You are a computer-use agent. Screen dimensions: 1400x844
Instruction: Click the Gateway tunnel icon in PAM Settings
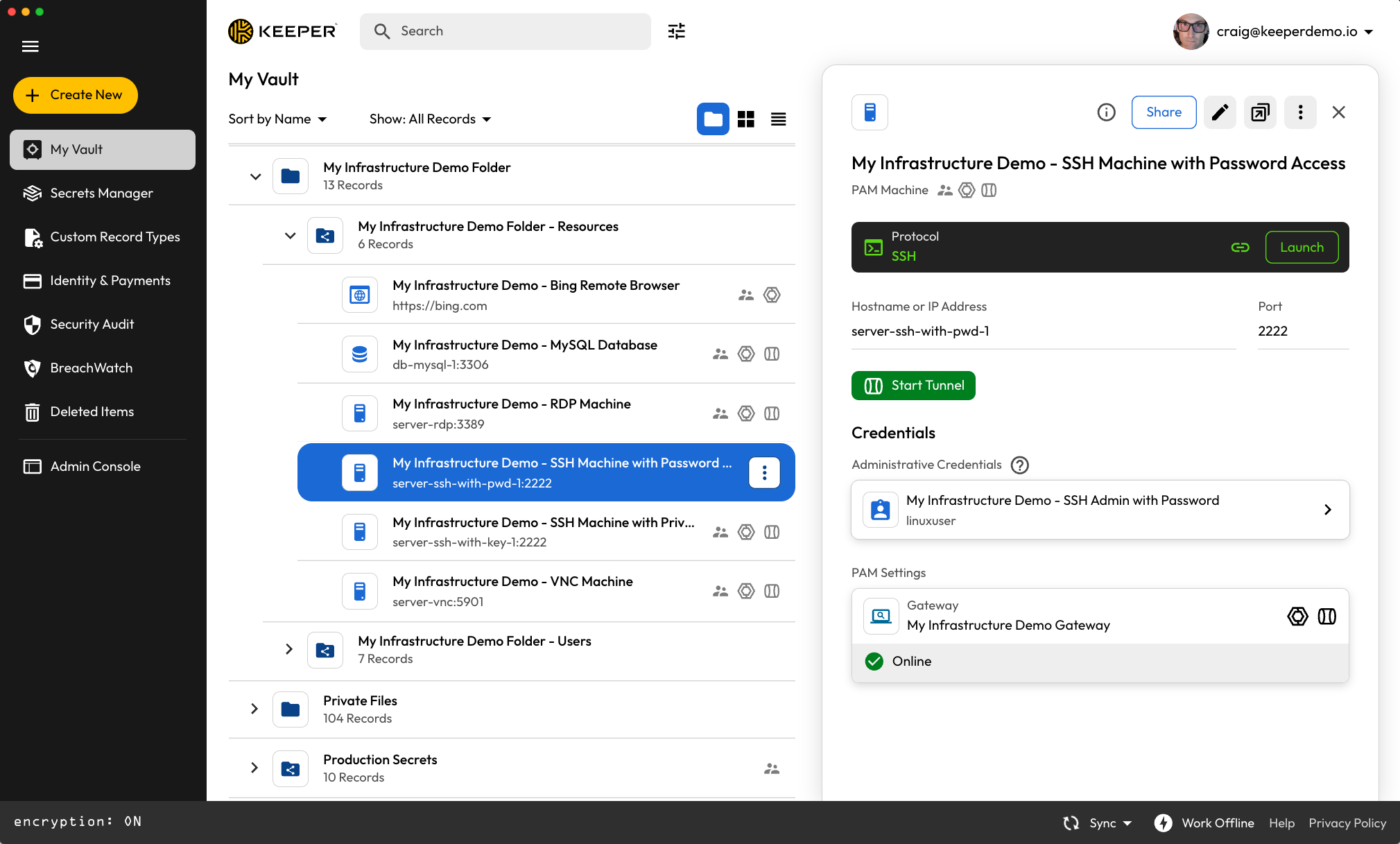1326,616
